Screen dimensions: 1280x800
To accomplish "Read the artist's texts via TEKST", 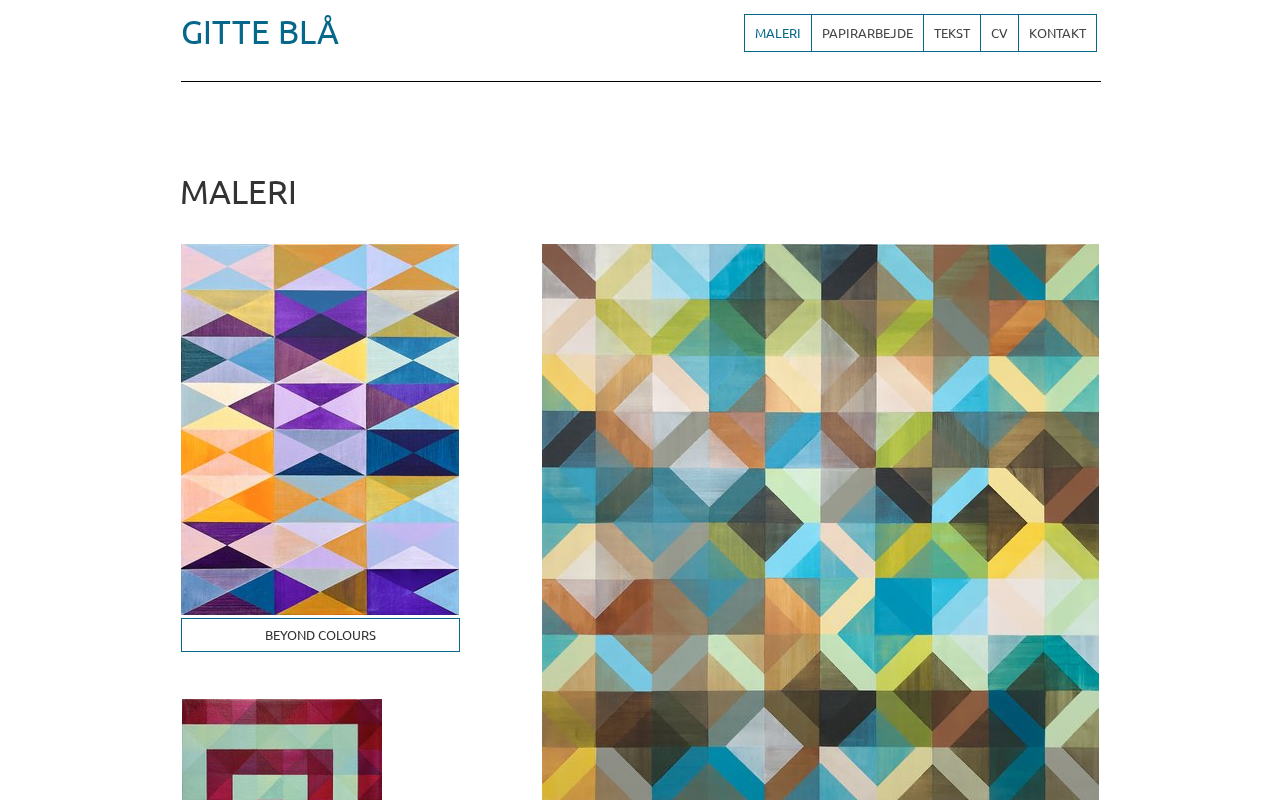I will click(952, 33).
